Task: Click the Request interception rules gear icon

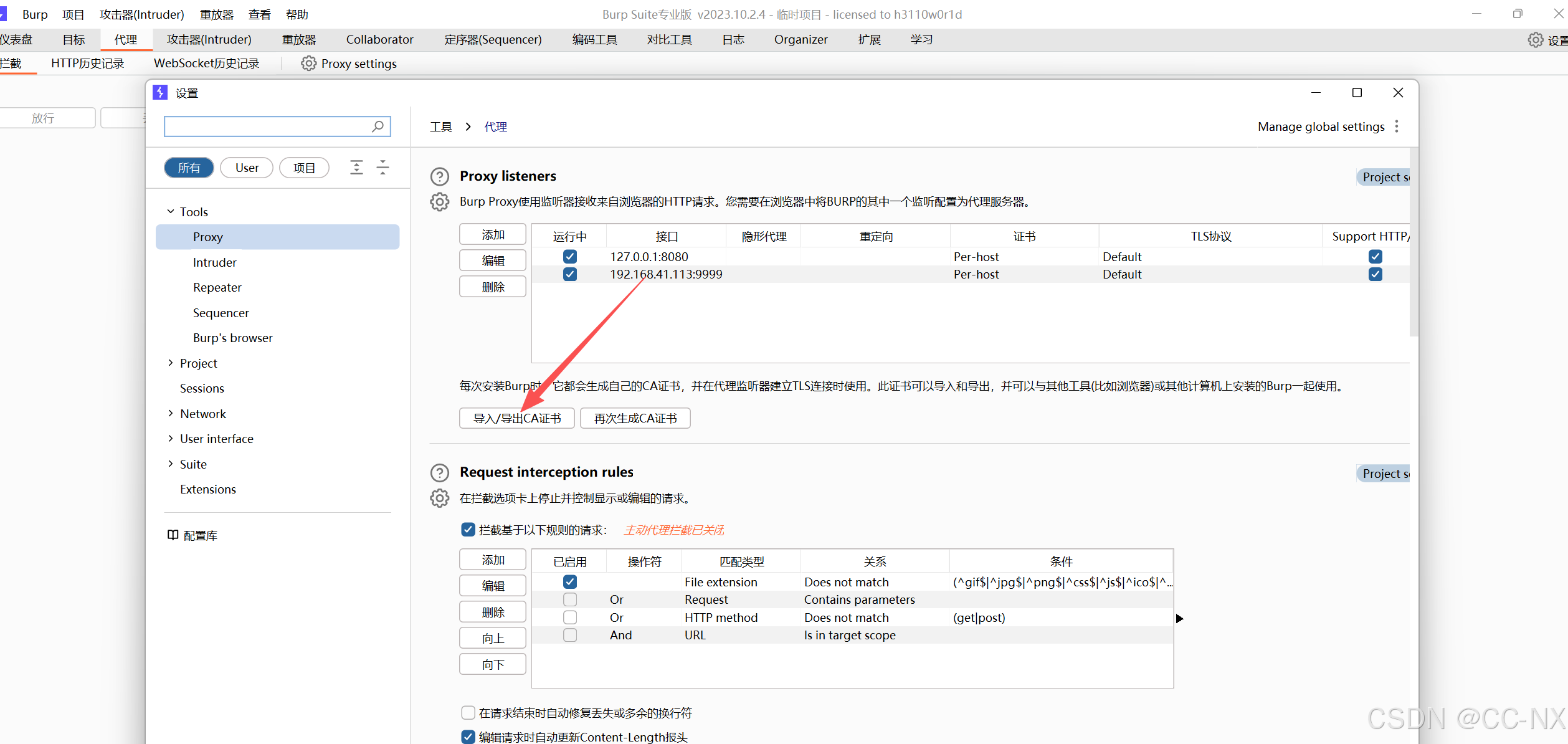Action: tap(439, 498)
